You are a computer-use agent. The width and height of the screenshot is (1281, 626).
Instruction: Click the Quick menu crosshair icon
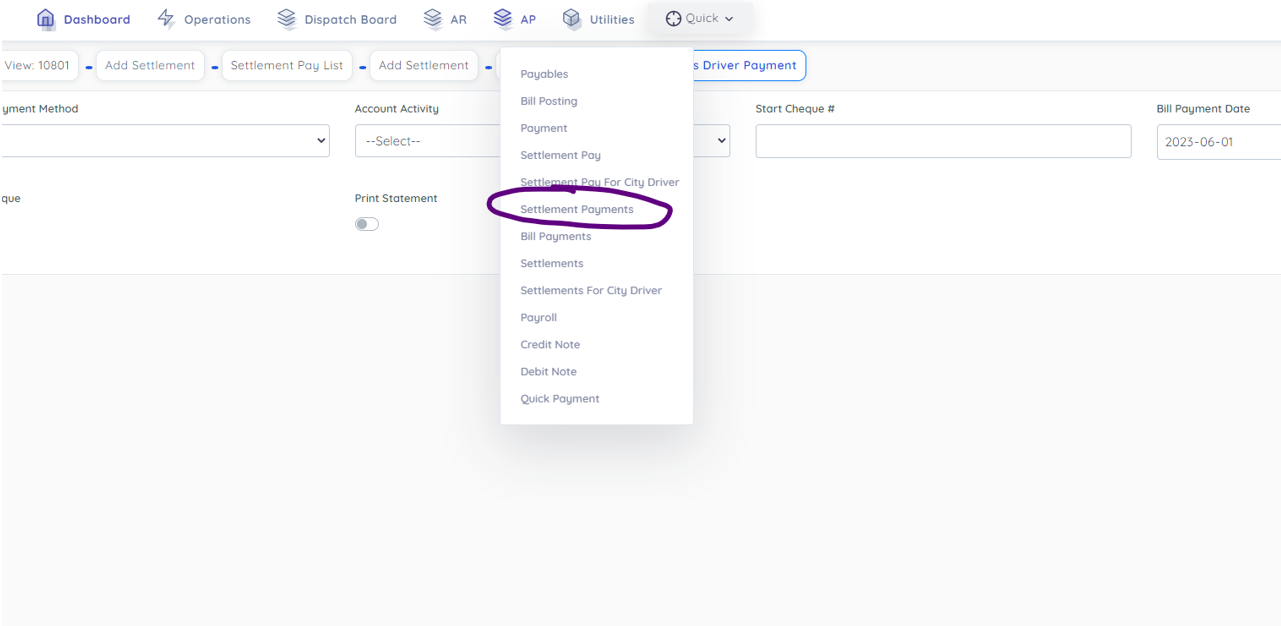673,19
